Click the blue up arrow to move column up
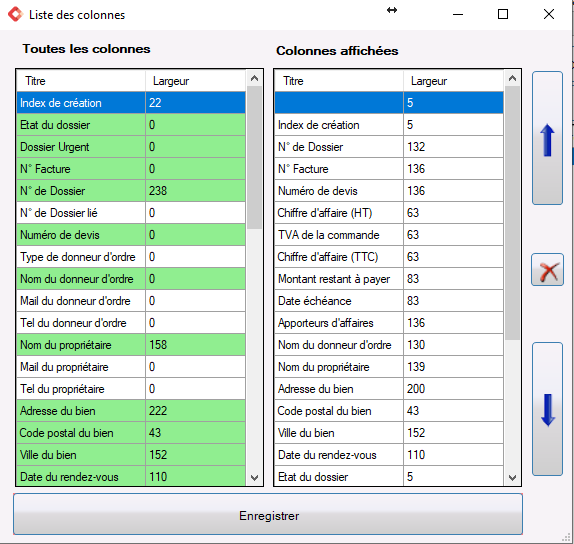 (x=547, y=138)
